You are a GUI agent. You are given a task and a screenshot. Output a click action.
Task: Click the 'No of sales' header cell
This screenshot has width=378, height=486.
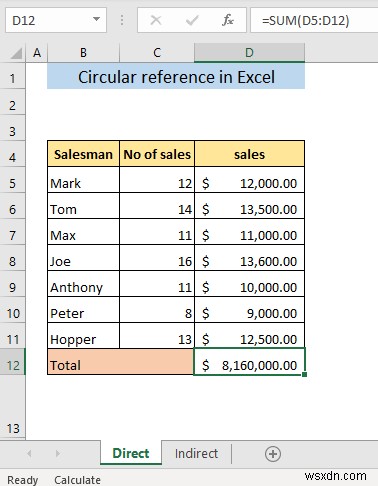click(157, 154)
